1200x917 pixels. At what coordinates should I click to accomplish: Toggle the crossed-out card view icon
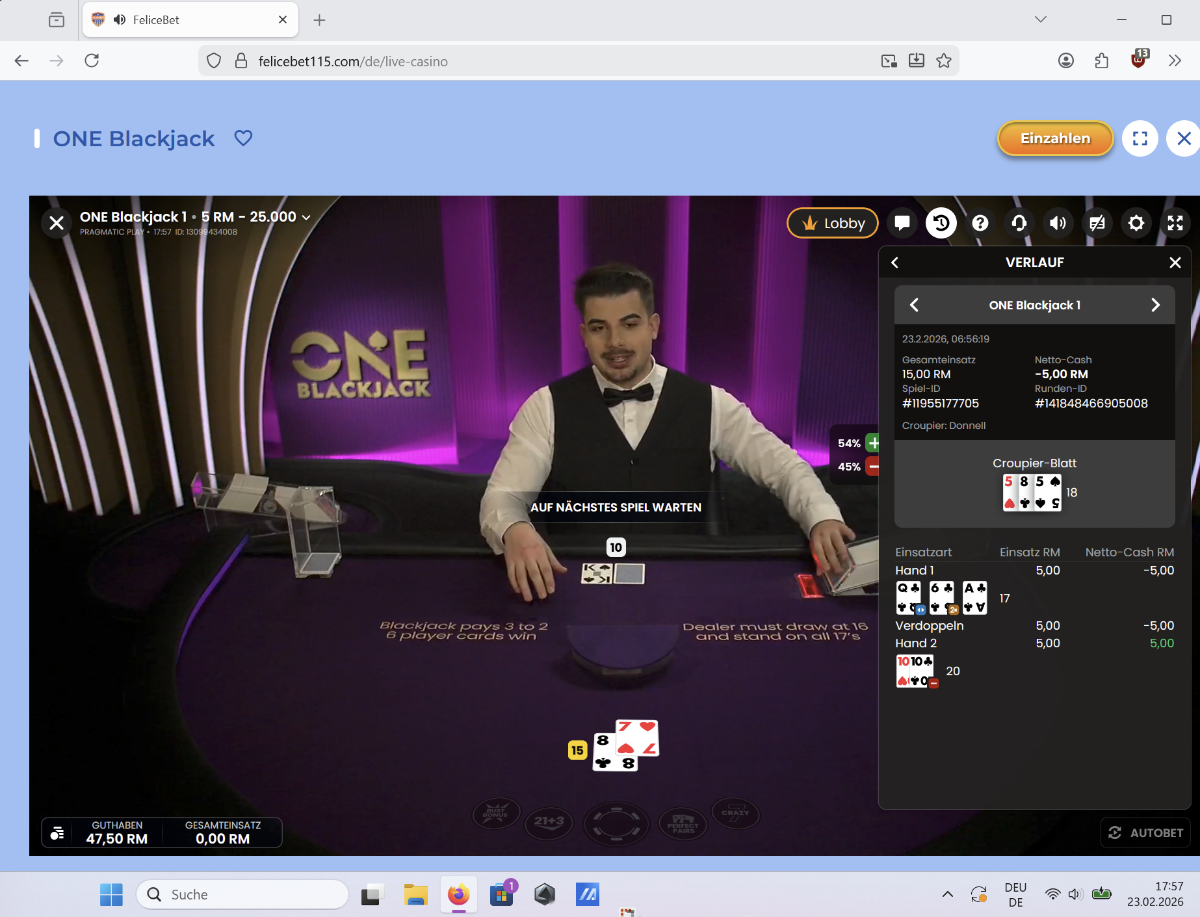[1097, 223]
